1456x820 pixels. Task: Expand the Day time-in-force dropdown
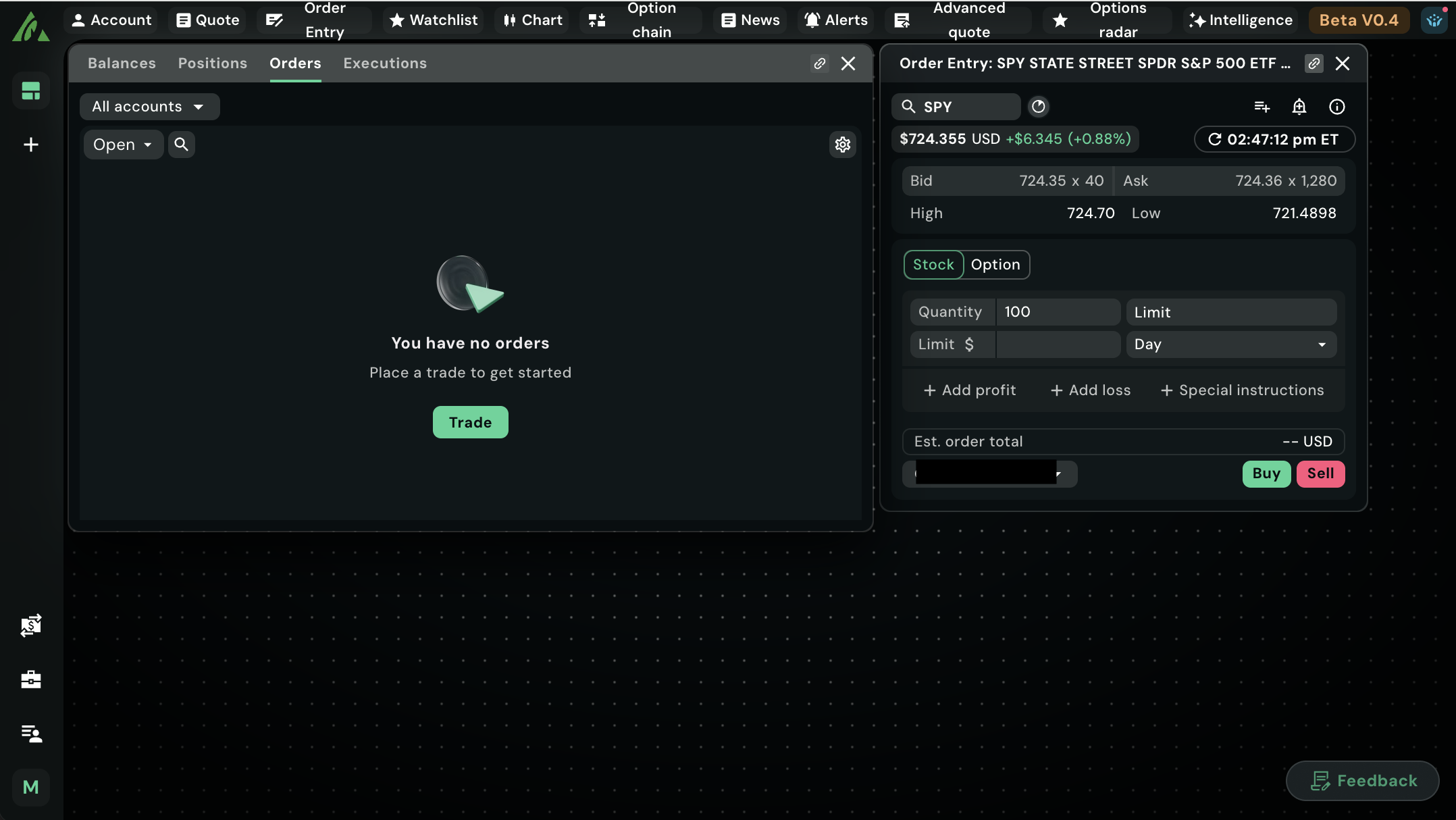pos(1231,344)
